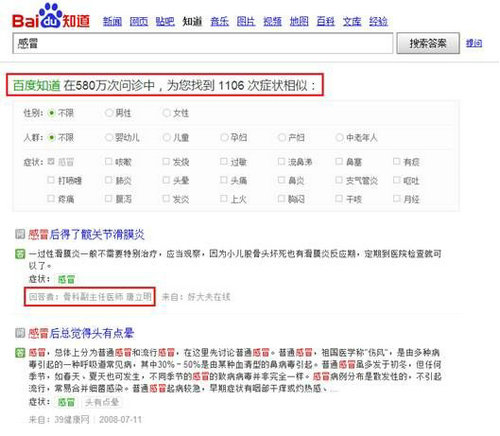
Task: Click the 头有点晕 symptom tag
Action: coord(102,402)
